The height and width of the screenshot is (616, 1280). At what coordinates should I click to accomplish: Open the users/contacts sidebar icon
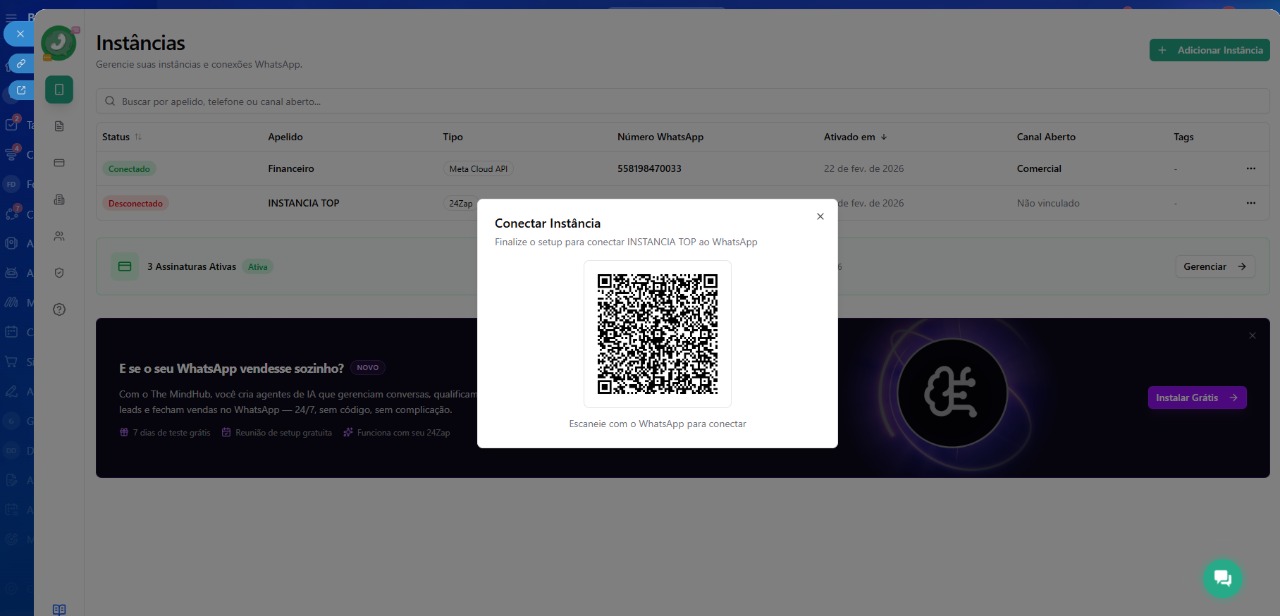pos(59,236)
